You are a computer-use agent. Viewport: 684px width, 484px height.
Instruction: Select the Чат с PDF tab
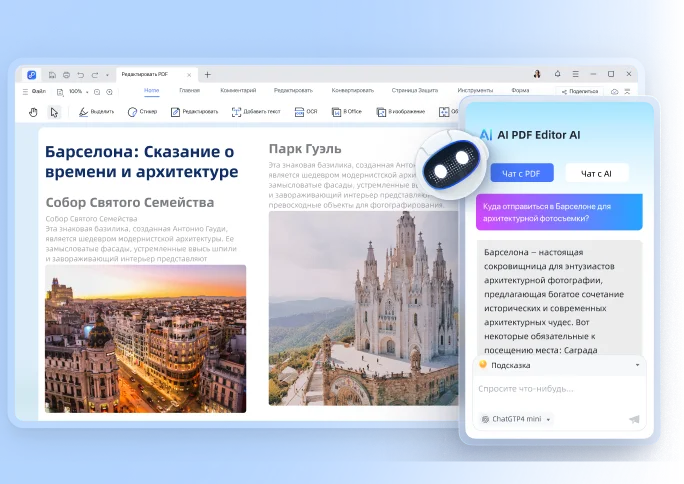click(522, 173)
